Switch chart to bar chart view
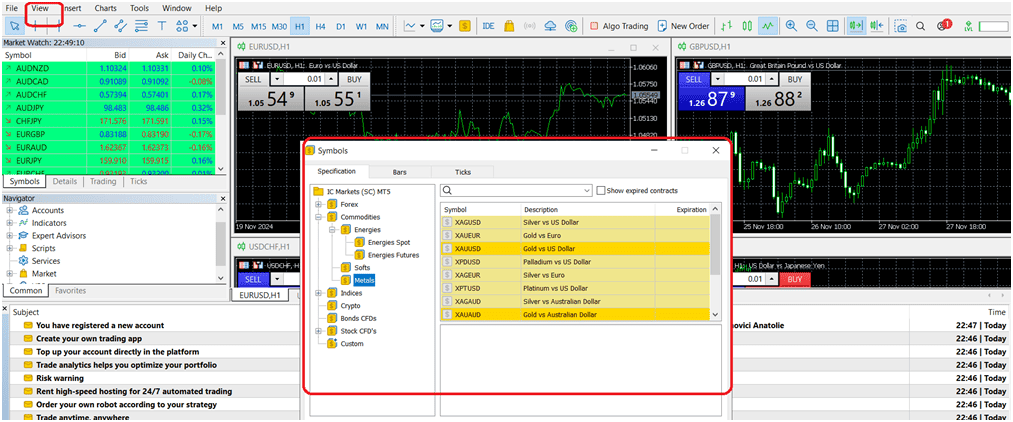The image size is (1013, 422). click(x=727, y=26)
